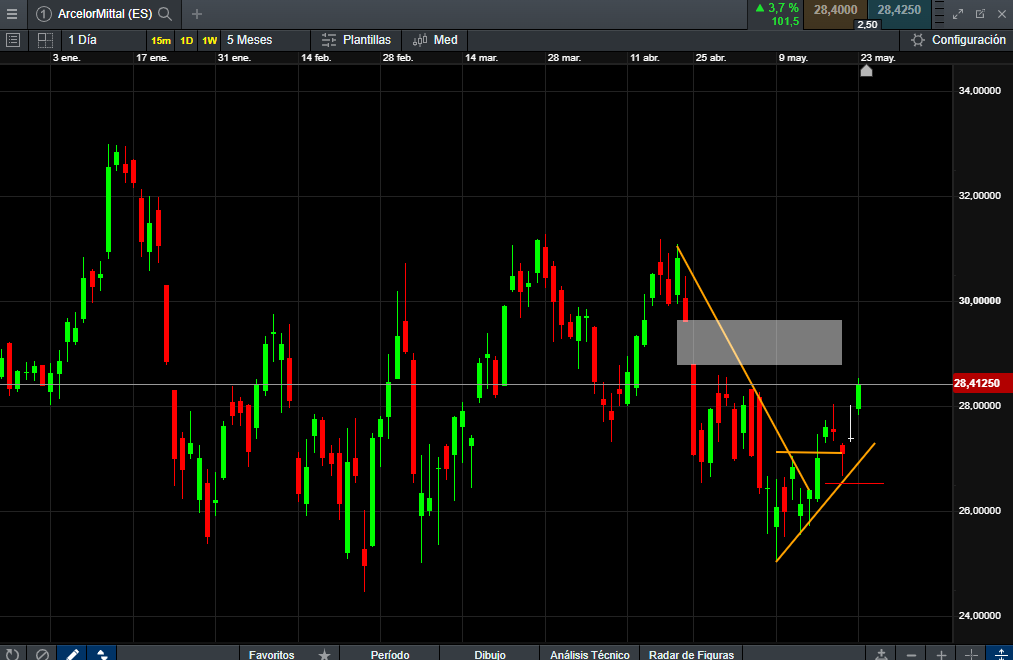The image size is (1013, 660).
Task: Click the 34,00000 price axis label
Action: [979, 90]
